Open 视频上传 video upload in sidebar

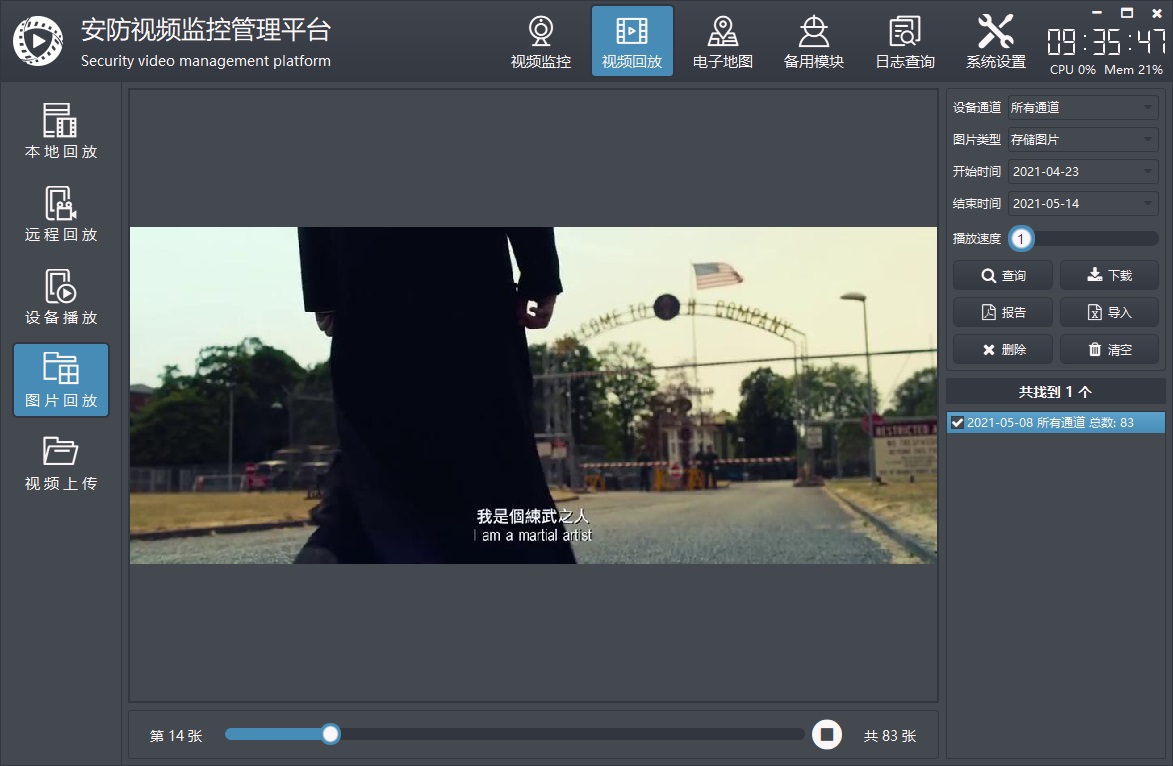61,463
